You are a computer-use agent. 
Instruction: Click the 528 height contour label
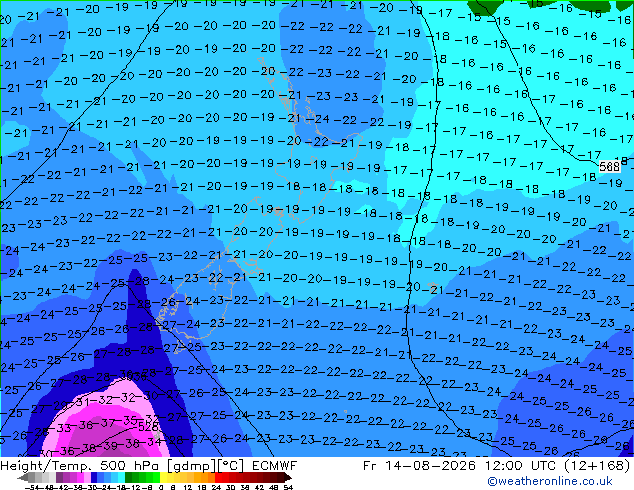click(148, 427)
